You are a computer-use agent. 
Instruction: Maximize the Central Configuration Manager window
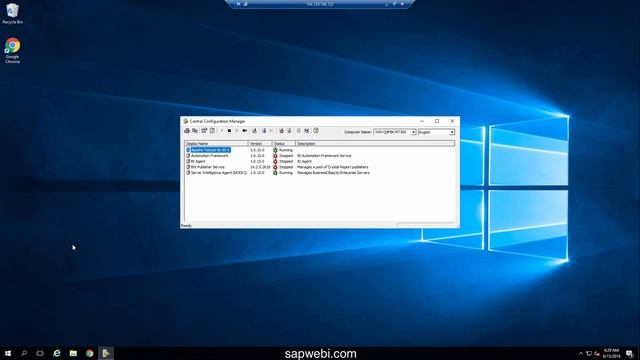(x=437, y=121)
